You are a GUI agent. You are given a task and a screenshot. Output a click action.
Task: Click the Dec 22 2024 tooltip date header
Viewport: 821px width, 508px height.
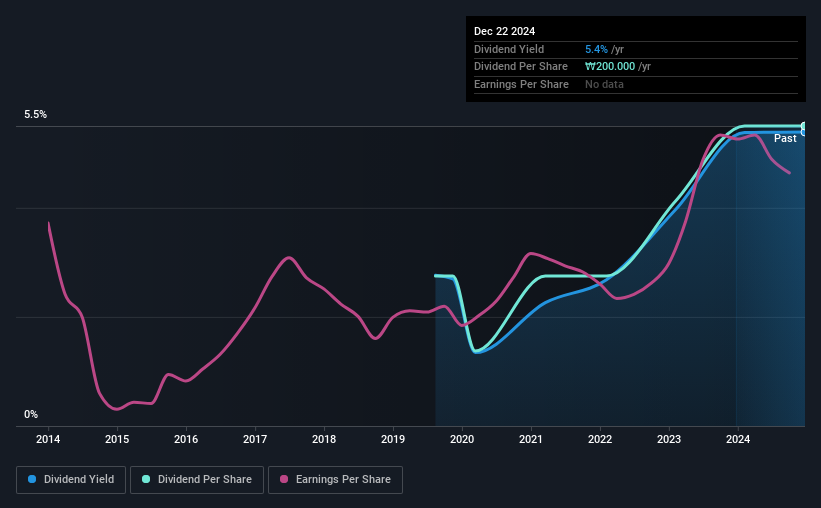point(504,31)
